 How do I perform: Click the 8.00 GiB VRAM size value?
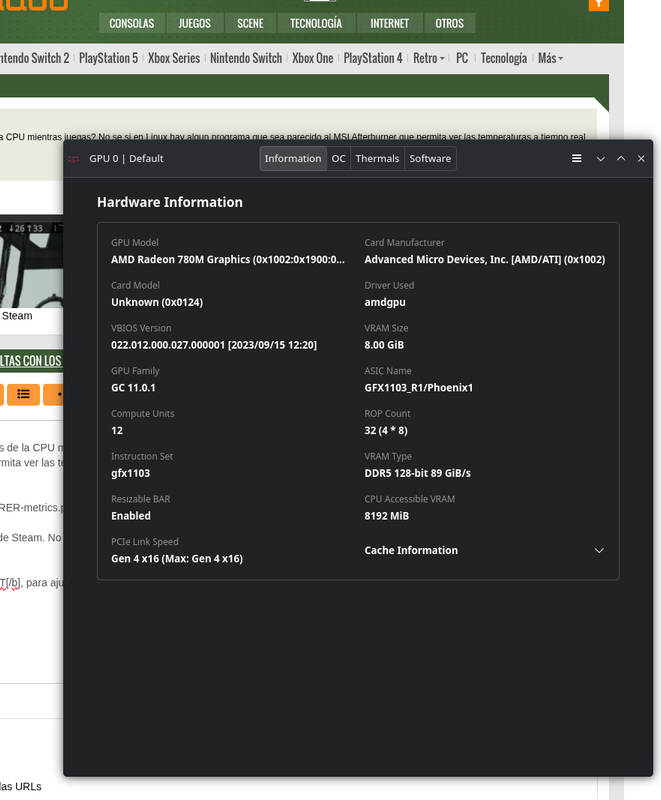384,345
